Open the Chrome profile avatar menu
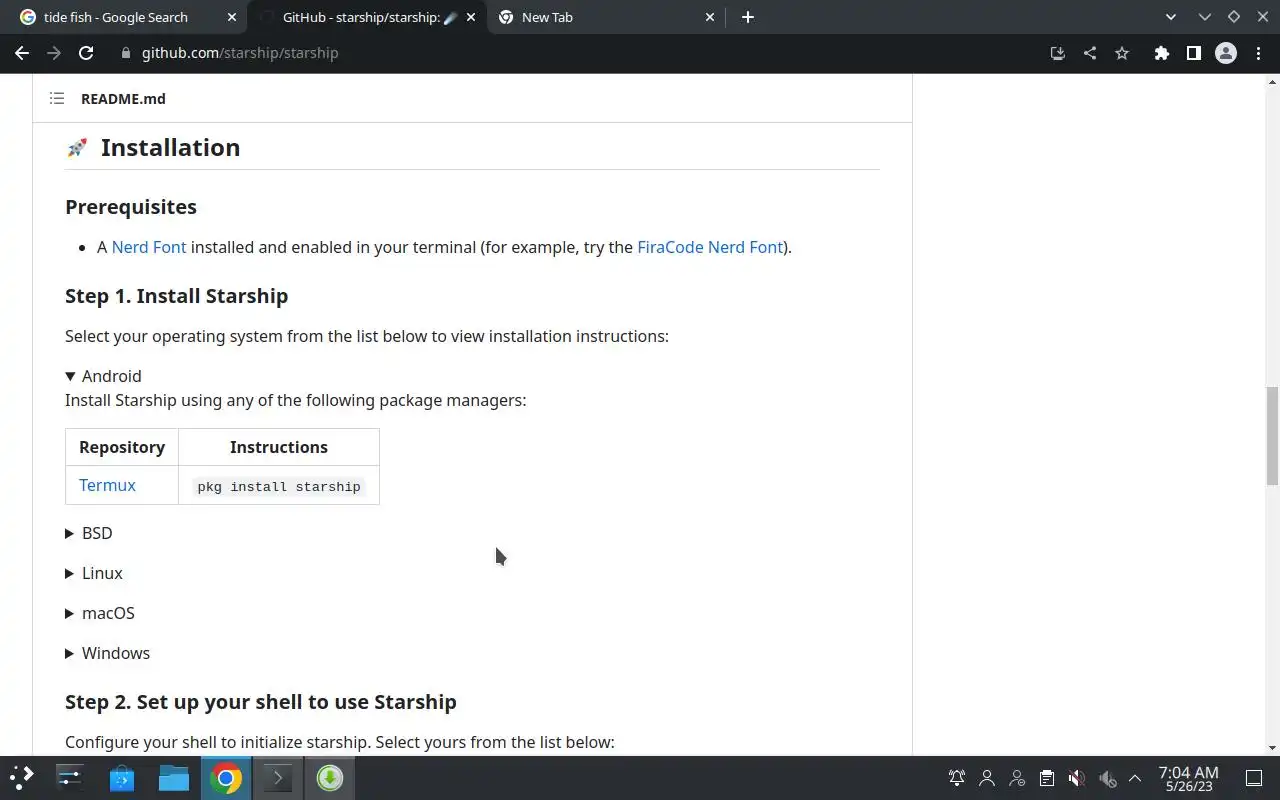The width and height of the screenshot is (1280, 800). pyautogui.click(x=1226, y=53)
